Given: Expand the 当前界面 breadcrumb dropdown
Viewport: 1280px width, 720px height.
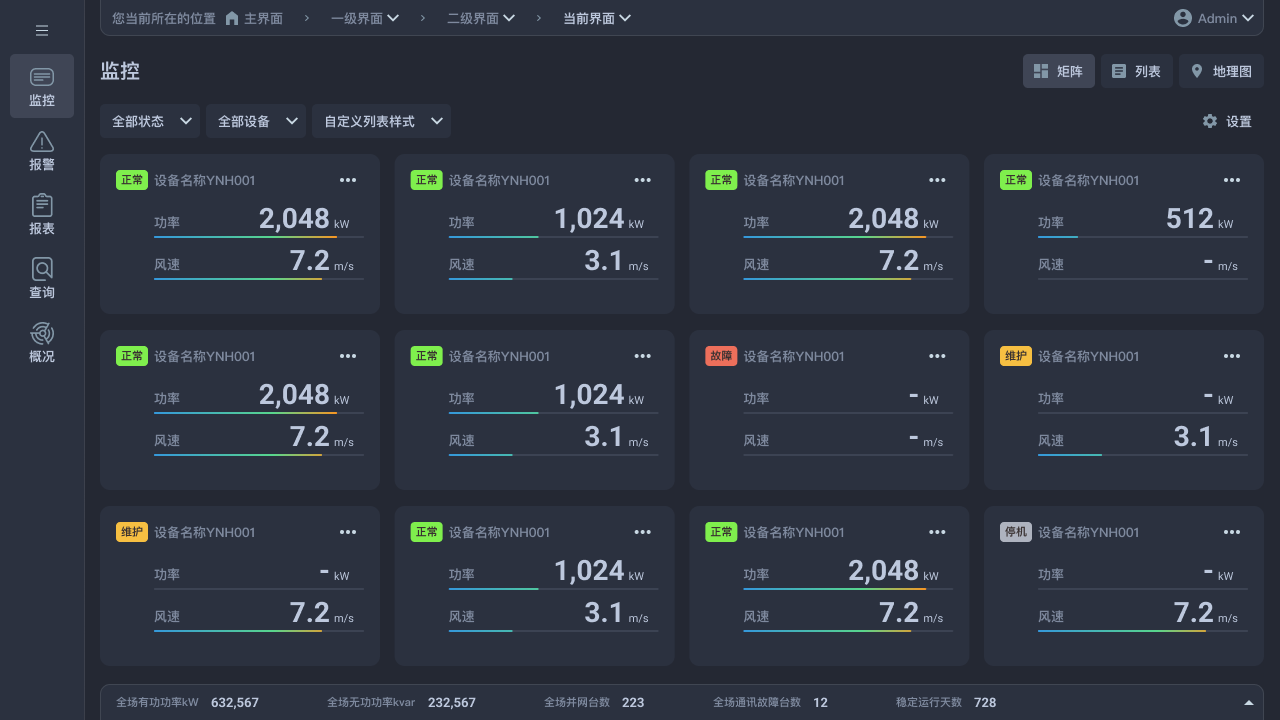Looking at the screenshot, I should pyautogui.click(x=597, y=18).
